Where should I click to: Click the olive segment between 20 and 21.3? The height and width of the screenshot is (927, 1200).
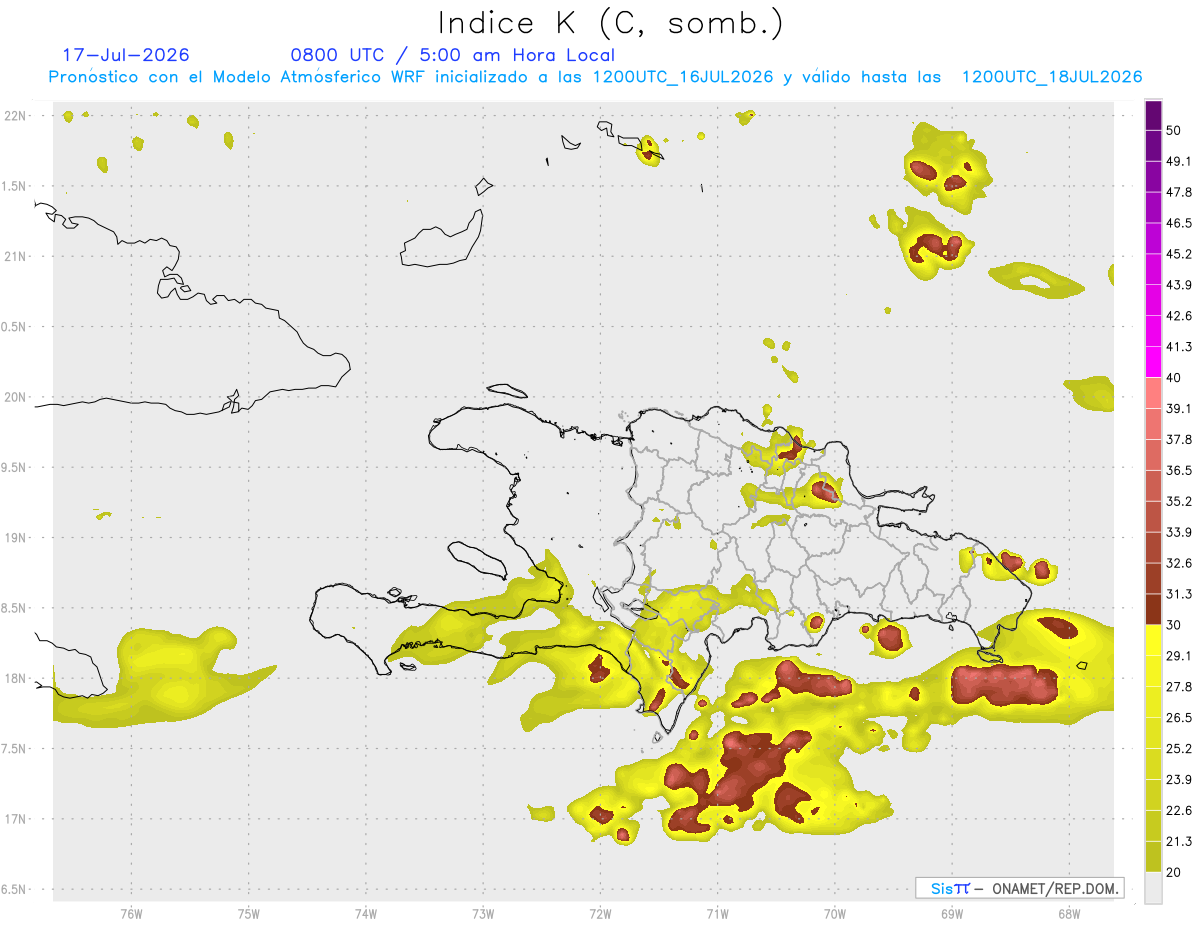coord(1153,856)
